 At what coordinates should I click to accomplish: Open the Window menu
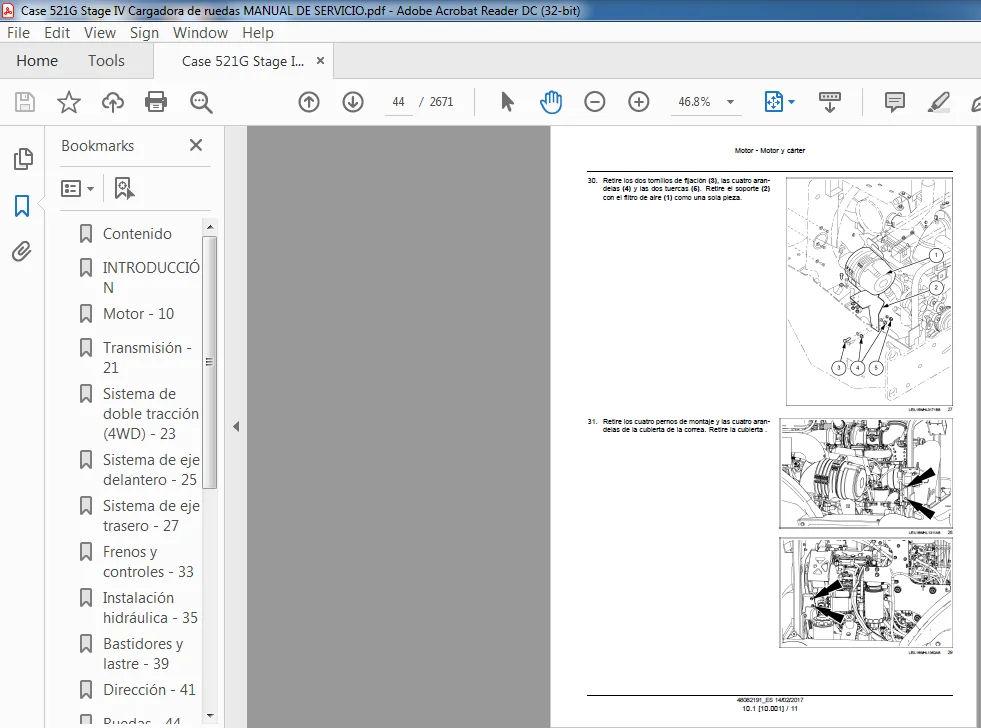coord(200,33)
